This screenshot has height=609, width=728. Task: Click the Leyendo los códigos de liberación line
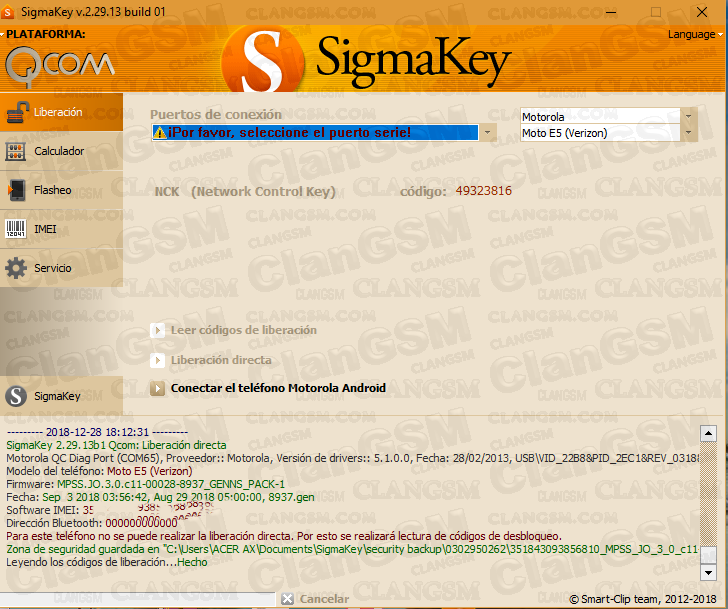pos(107,562)
